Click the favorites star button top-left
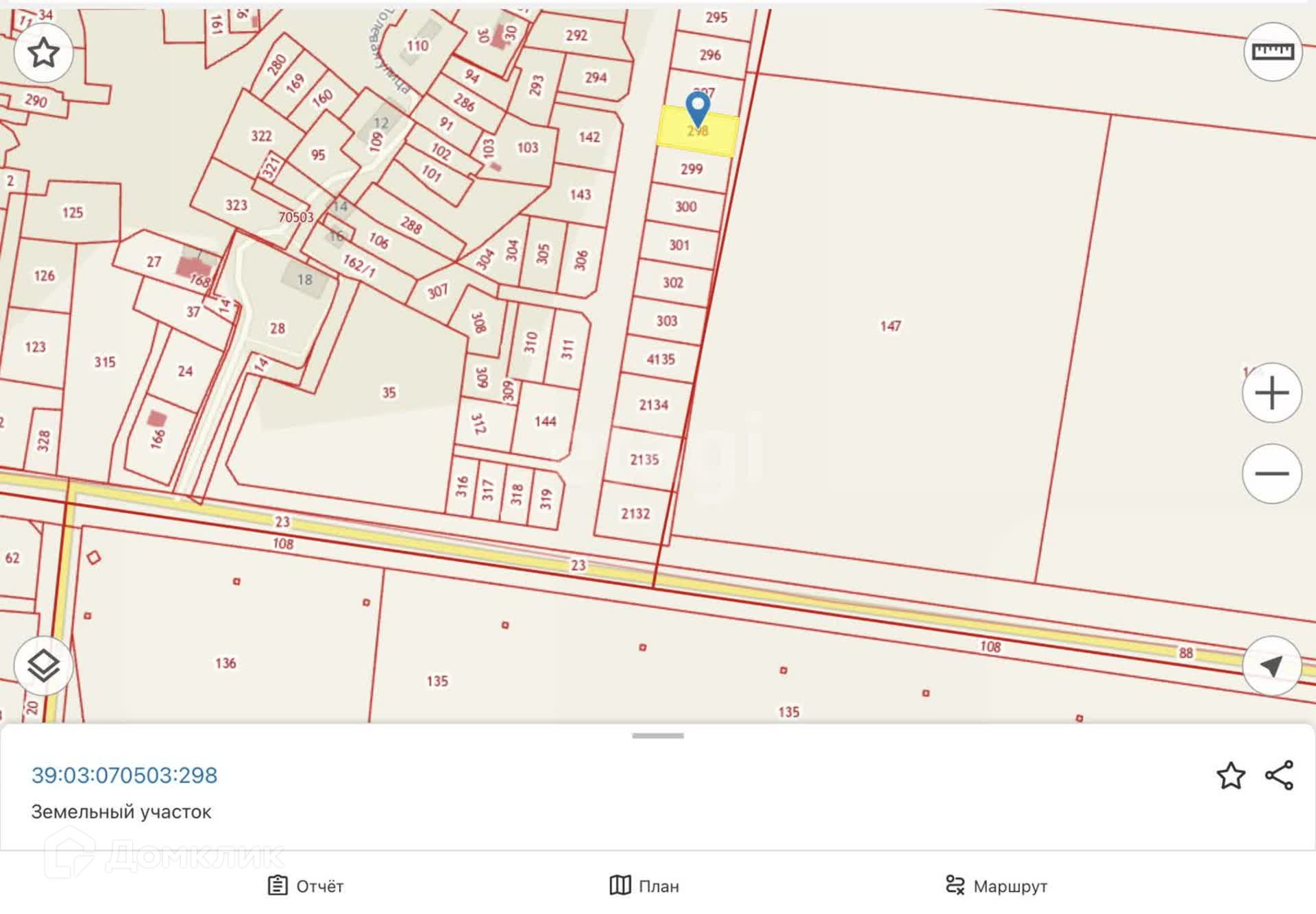The width and height of the screenshot is (1316, 914). tap(43, 53)
